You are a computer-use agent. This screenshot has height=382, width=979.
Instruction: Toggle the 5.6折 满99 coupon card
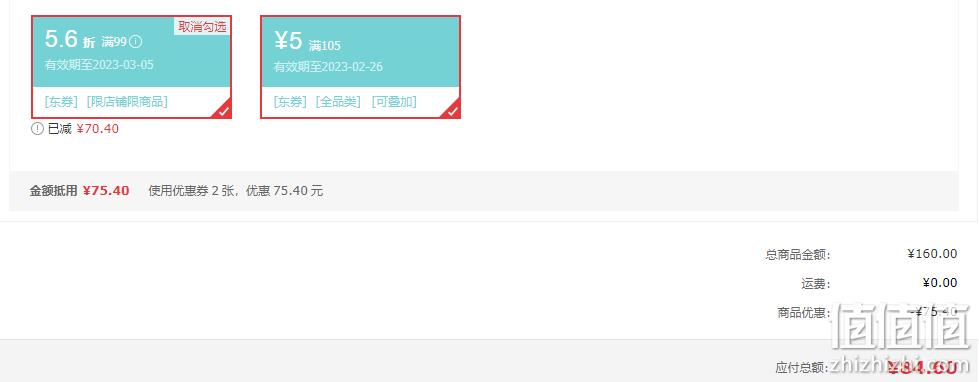pyautogui.click(x=132, y=67)
